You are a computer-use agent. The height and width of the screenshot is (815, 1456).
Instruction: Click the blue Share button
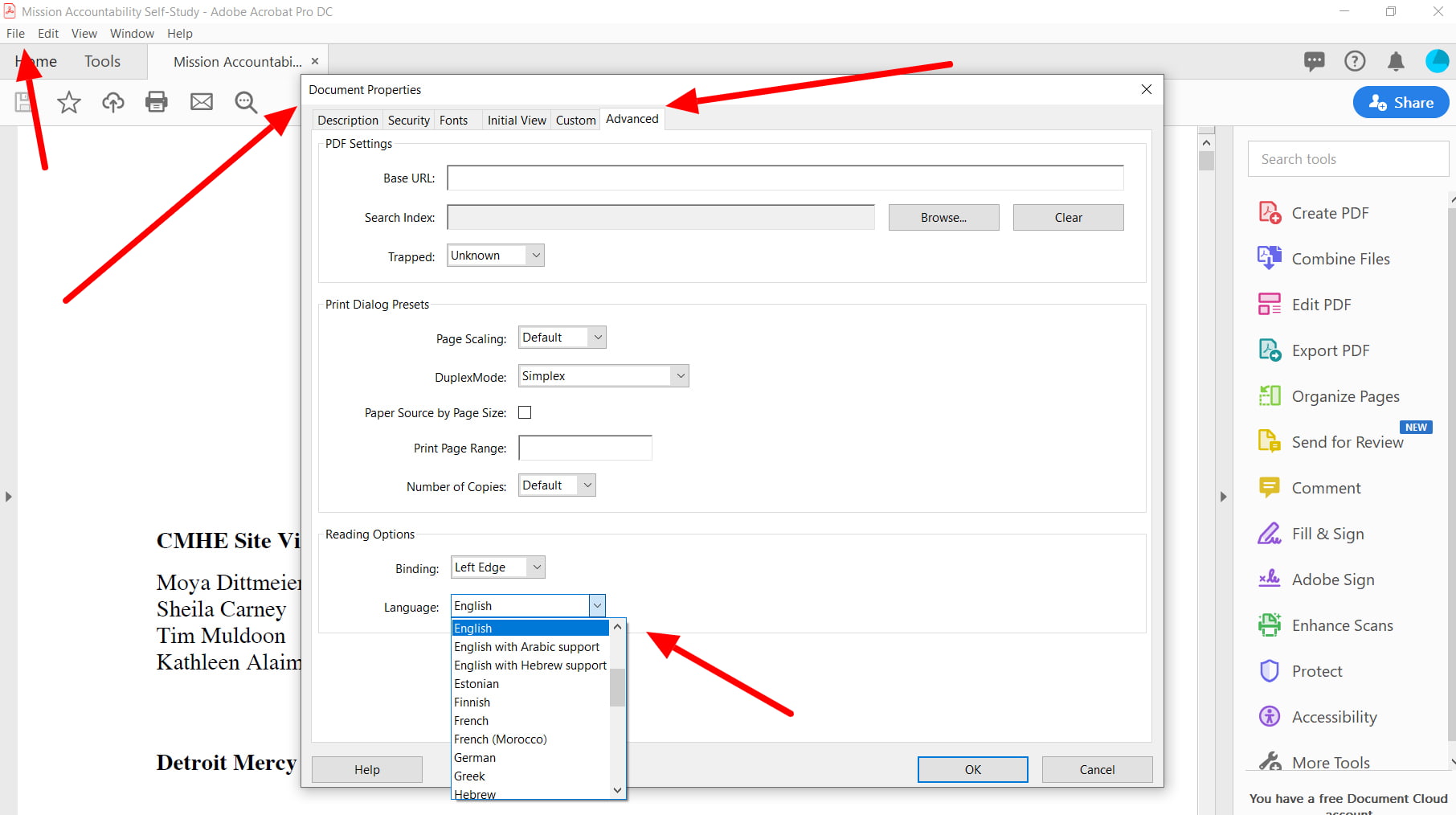(1401, 102)
